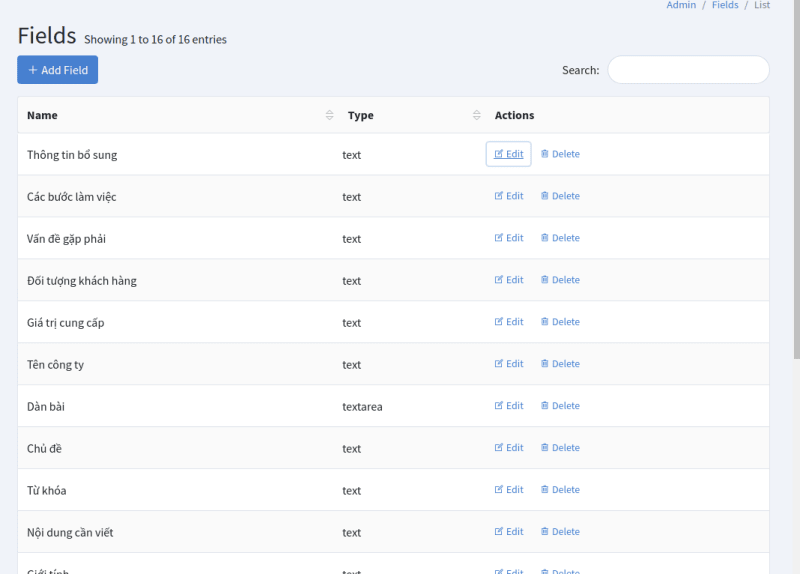This screenshot has width=800, height=574.
Task: Edit the Chủ đề field
Action: point(509,447)
